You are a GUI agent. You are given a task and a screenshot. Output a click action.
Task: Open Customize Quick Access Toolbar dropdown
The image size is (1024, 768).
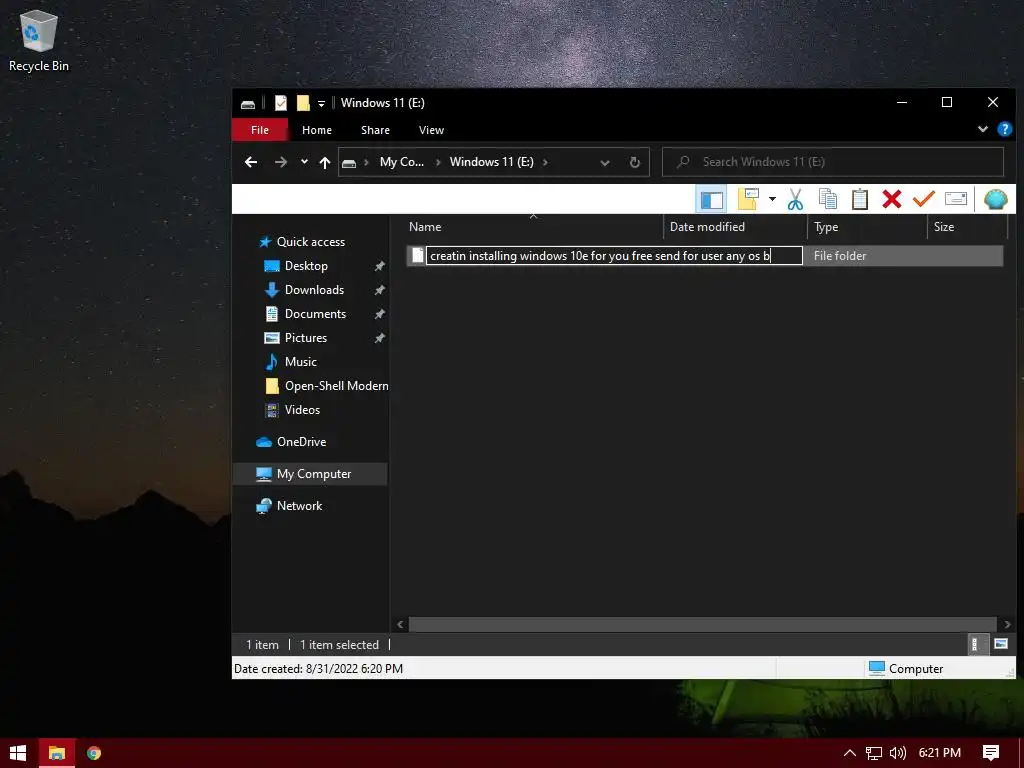click(321, 103)
